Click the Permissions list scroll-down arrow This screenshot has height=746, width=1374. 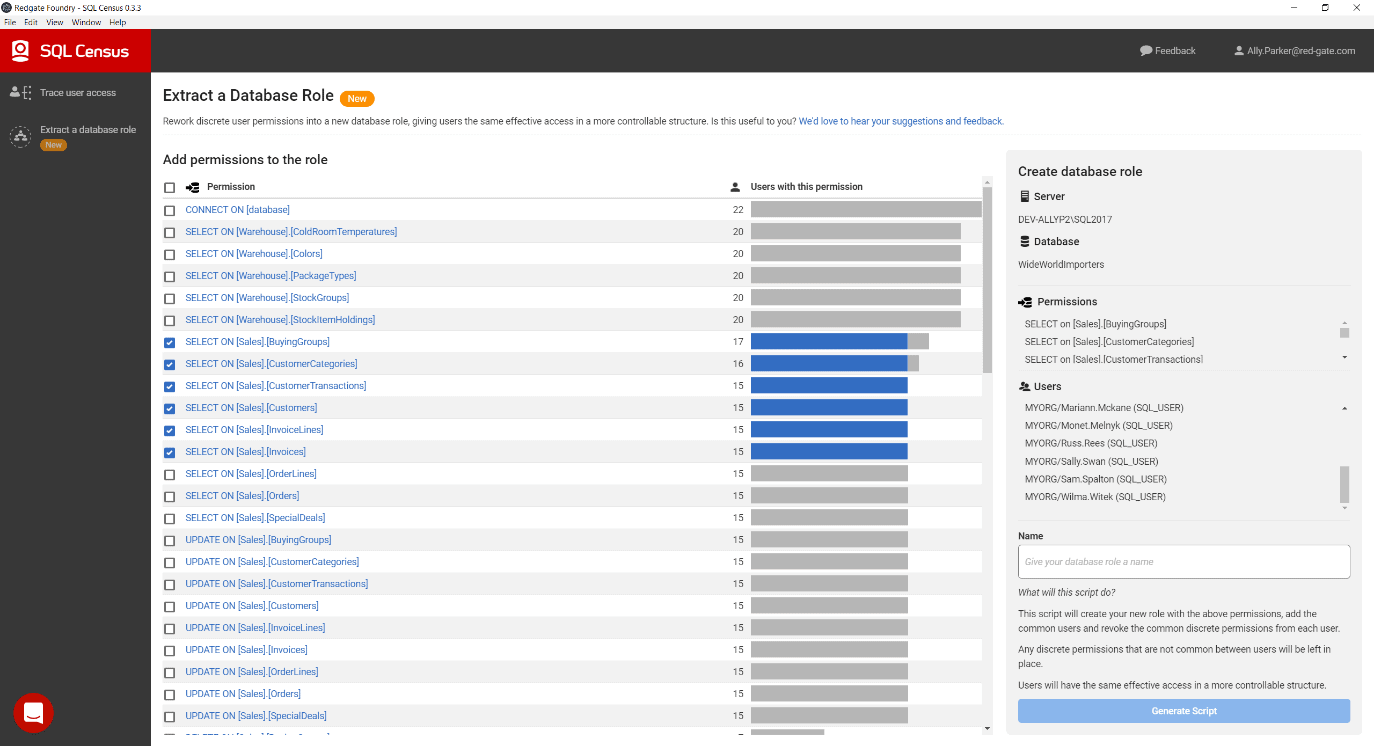coord(1345,357)
